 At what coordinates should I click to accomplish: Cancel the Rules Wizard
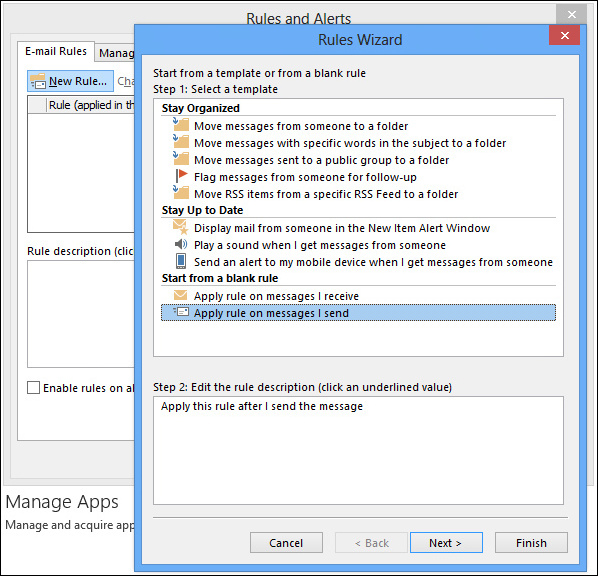coord(286,542)
